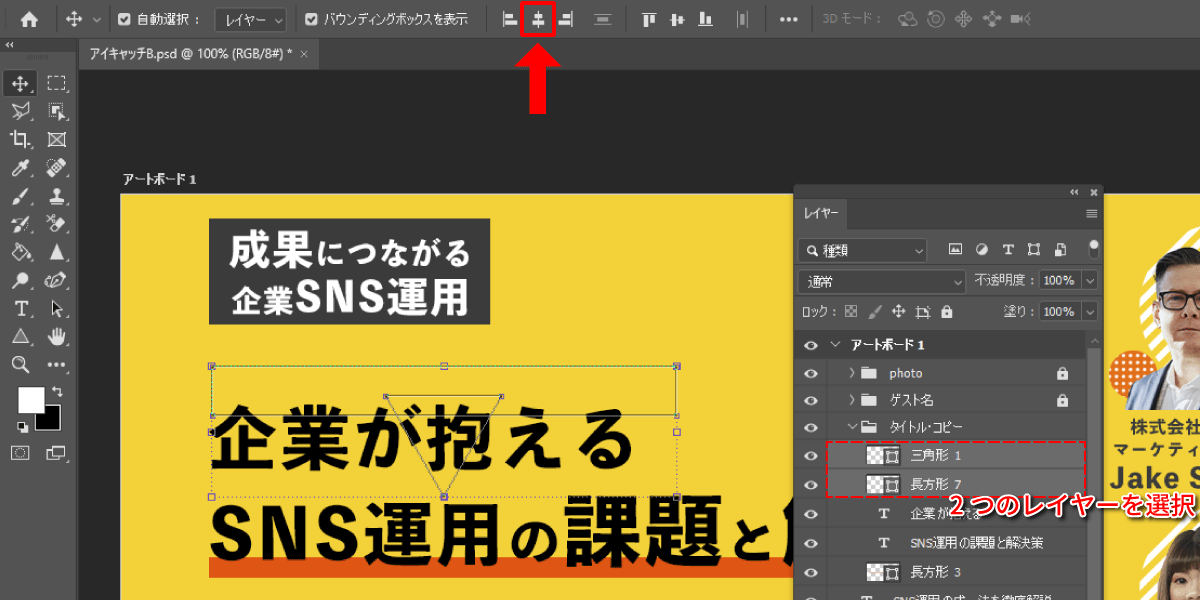Open the 通常 blend mode dropdown
Screen dimensions: 1200x600
pyautogui.click(x=883, y=281)
